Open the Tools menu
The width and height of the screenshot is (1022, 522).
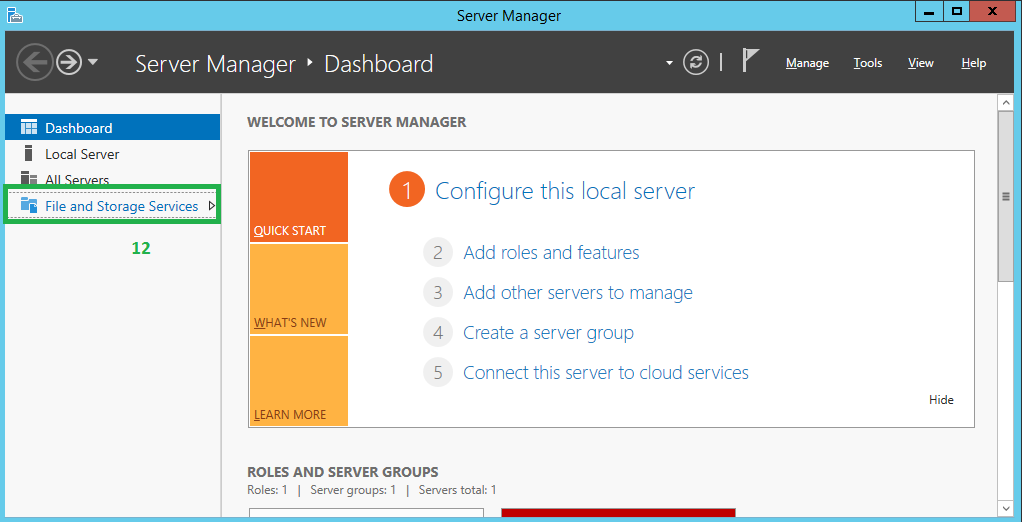coord(867,63)
